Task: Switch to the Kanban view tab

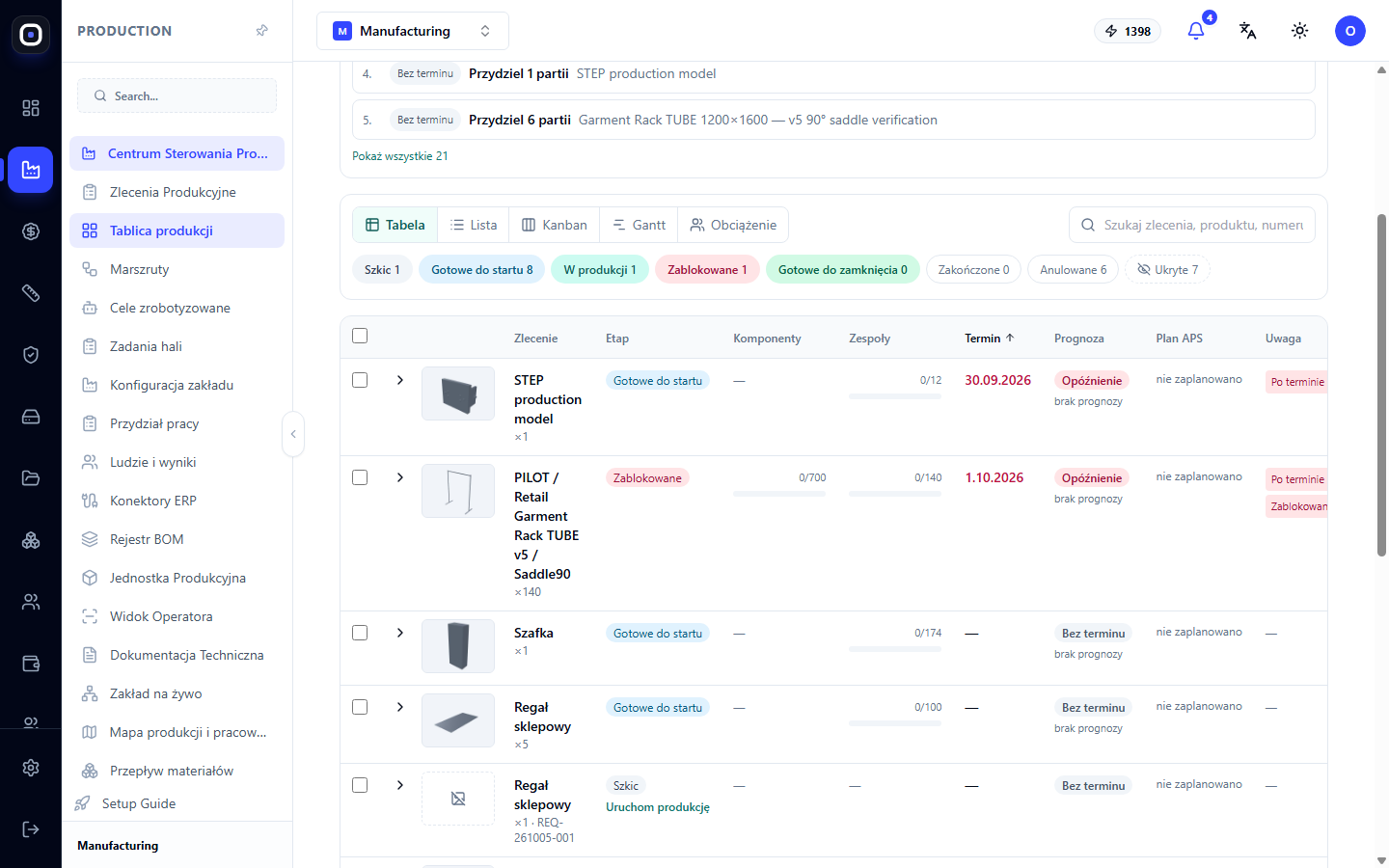Action: point(555,225)
